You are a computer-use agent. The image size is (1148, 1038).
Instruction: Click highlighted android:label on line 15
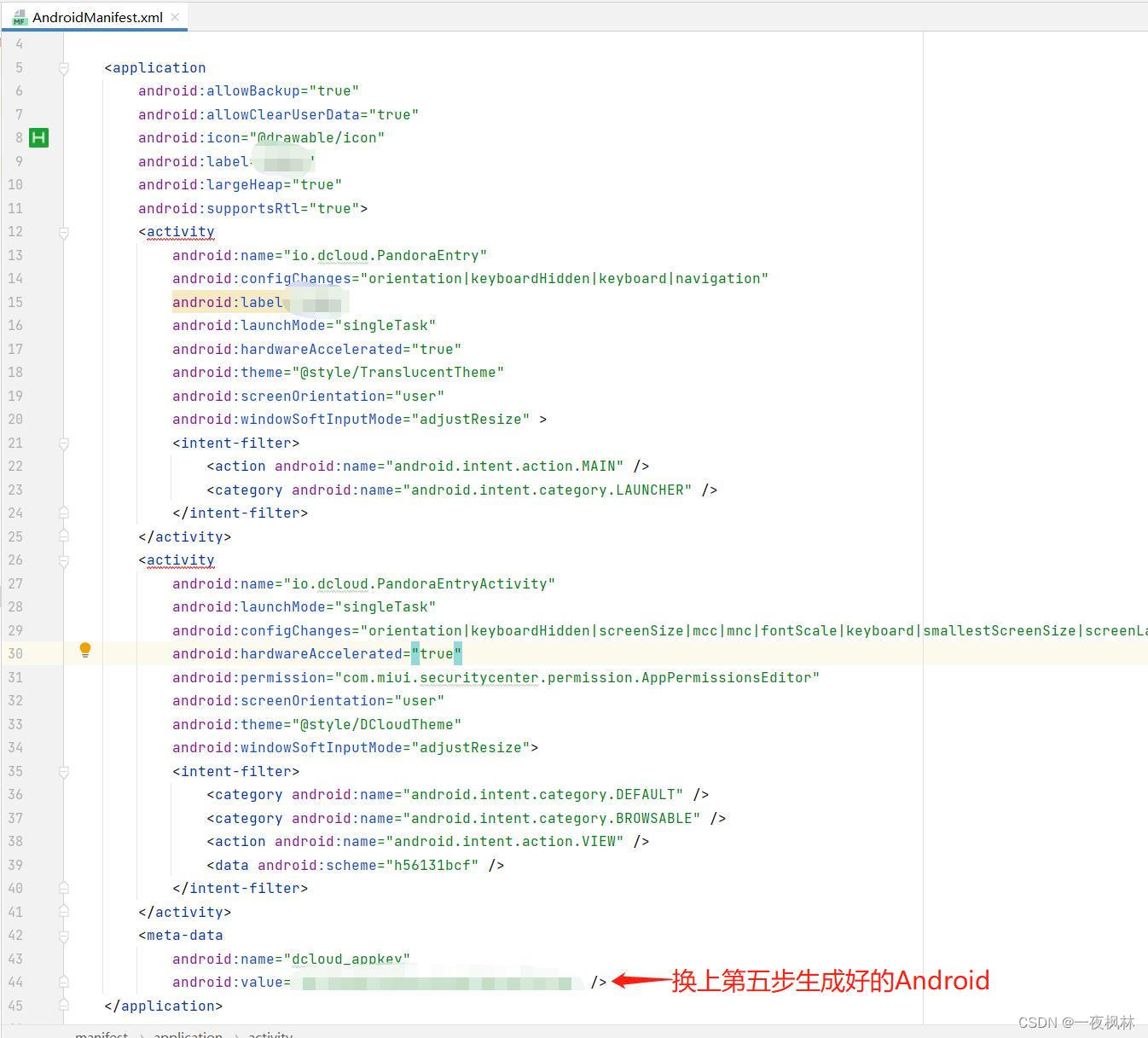(227, 302)
